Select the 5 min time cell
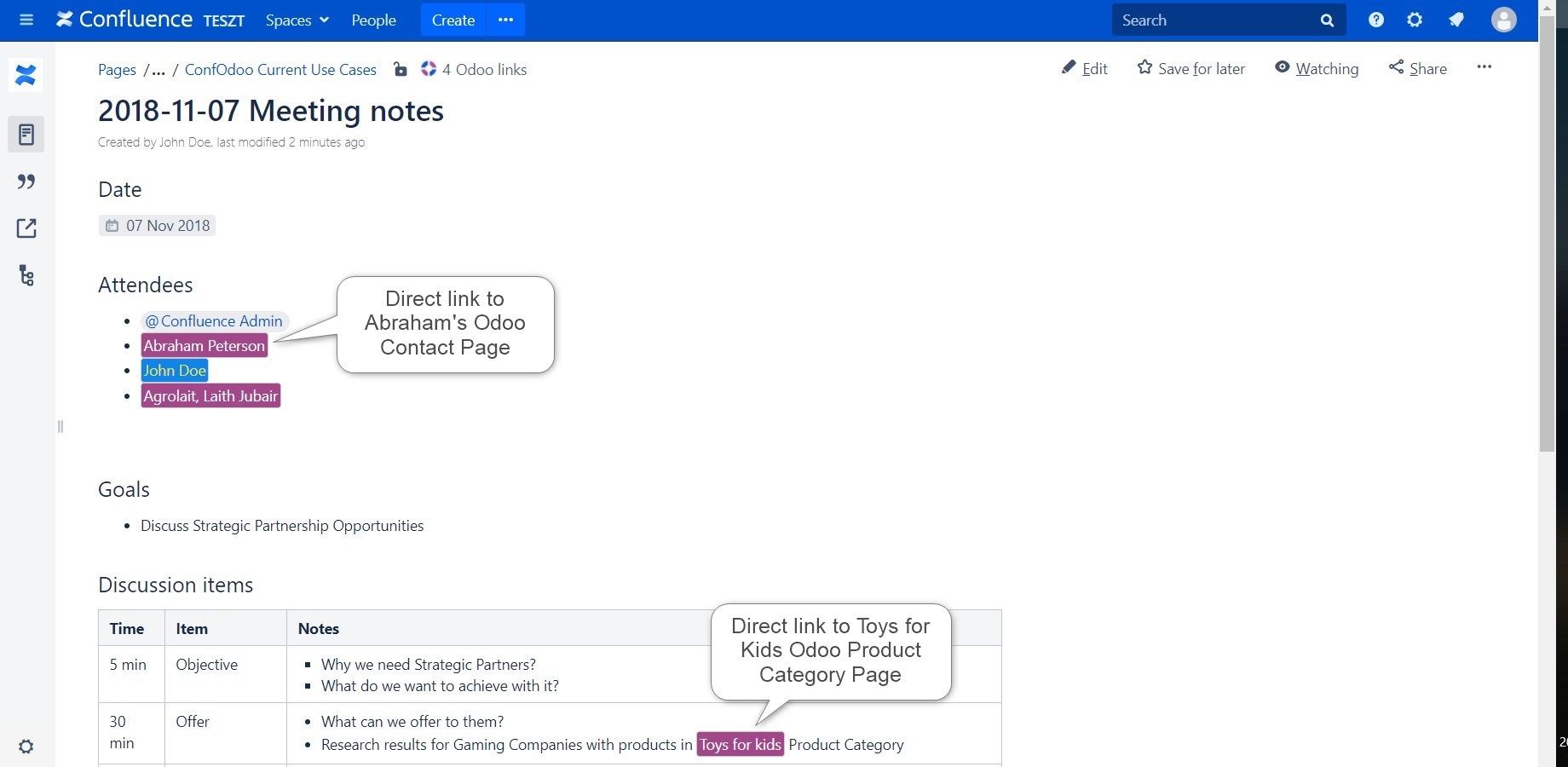The height and width of the screenshot is (767, 1568). pyautogui.click(x=131, y=674)
